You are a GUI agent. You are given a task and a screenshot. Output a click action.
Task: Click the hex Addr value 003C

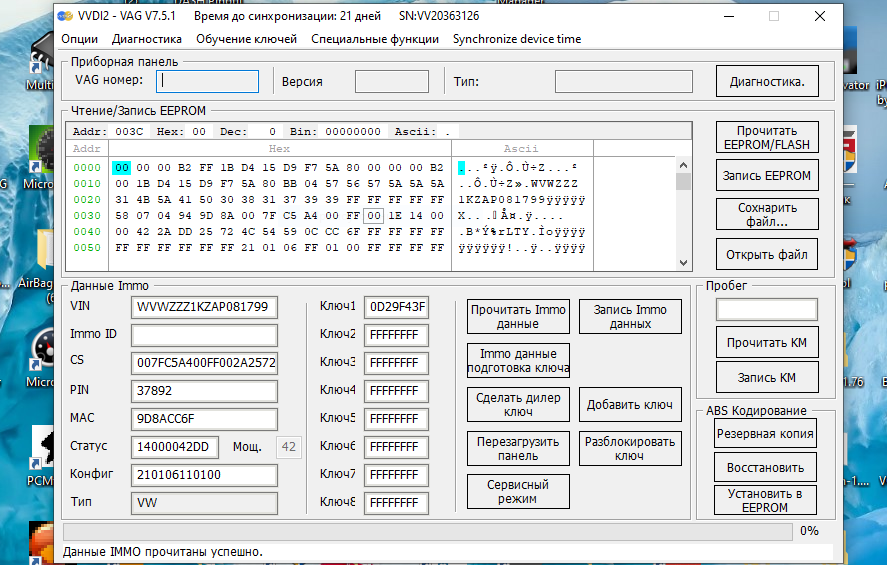point(129,132)
